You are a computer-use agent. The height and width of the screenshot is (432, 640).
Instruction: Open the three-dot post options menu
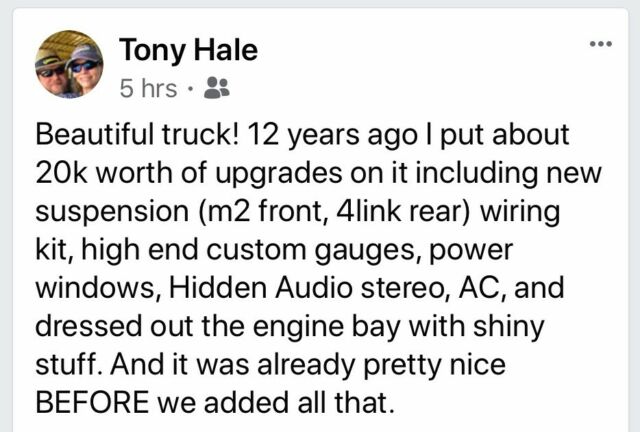pos(599,45)
